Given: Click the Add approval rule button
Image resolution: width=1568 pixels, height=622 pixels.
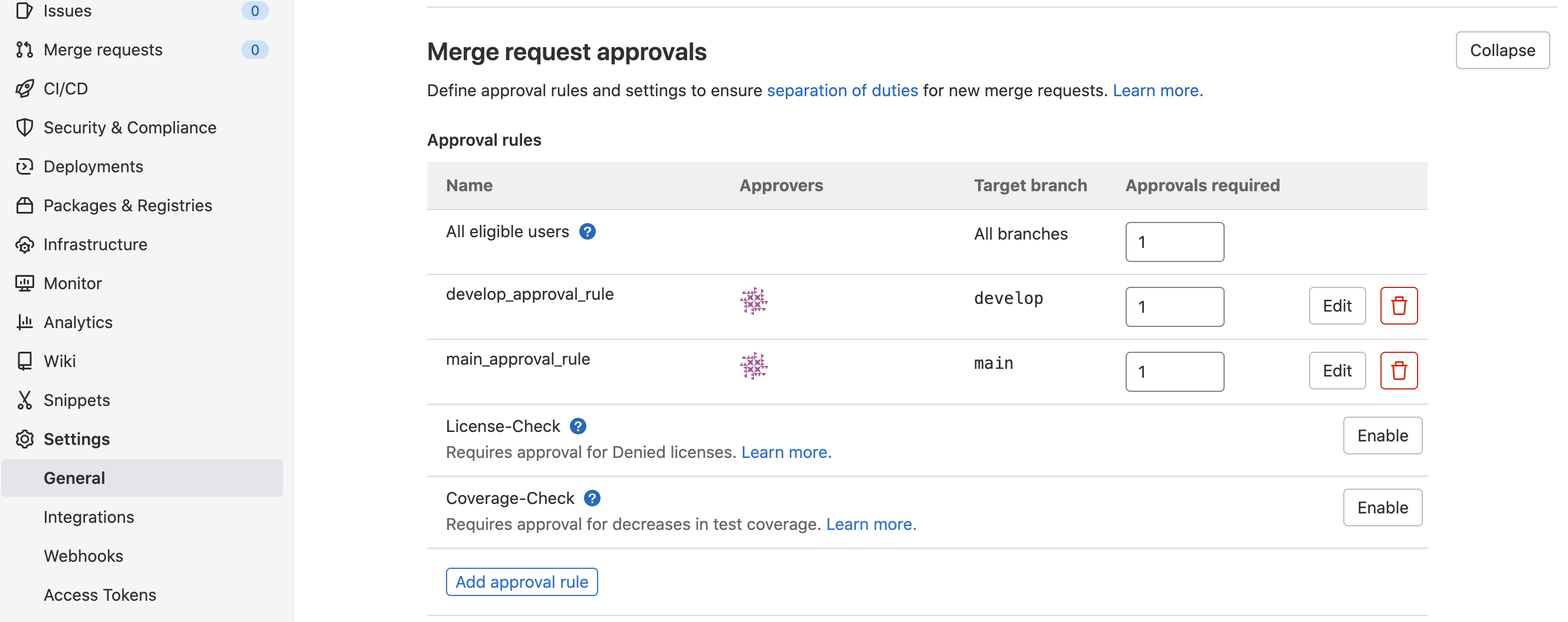Looking at the screenshot, I should pyautogui.click(x=521, y=582).
